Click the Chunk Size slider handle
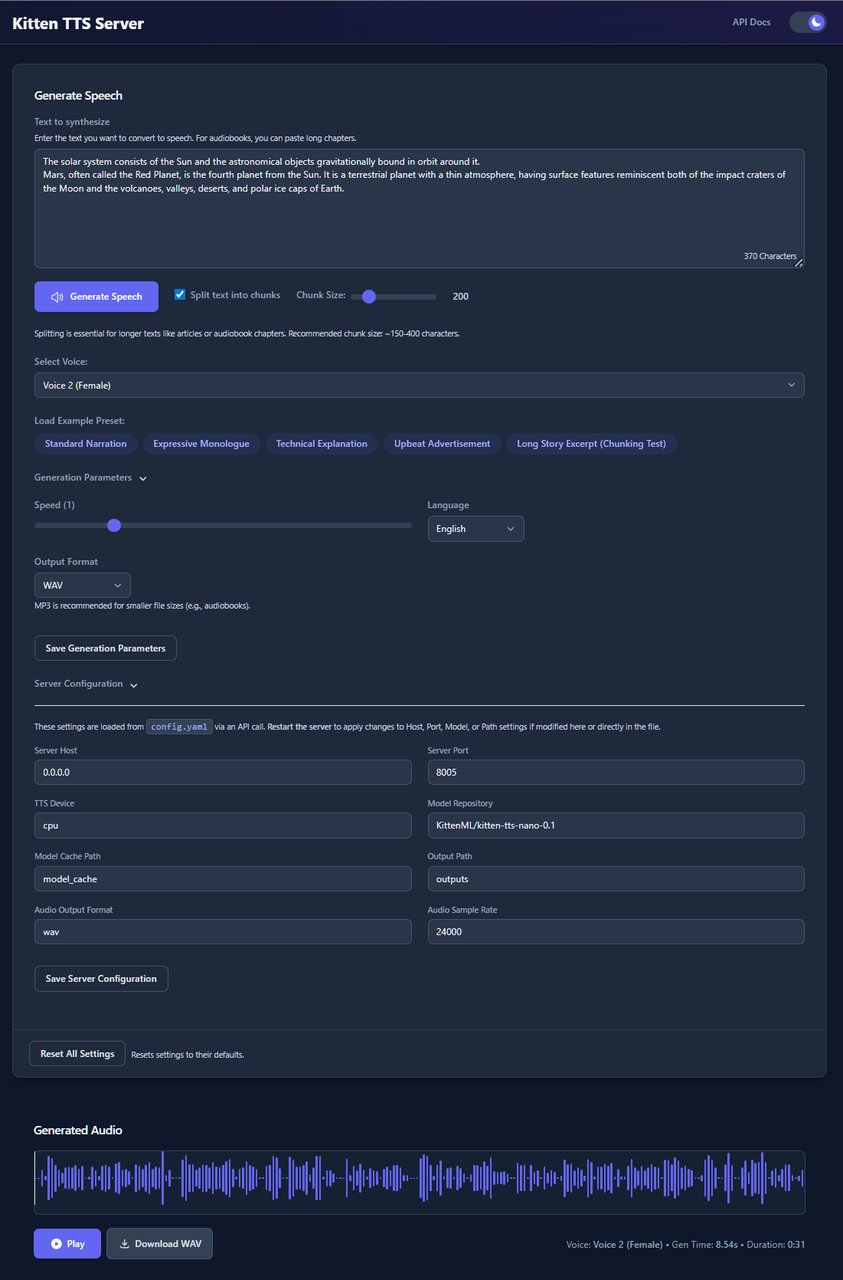The image size is (843, 1280). click(368, 296)
